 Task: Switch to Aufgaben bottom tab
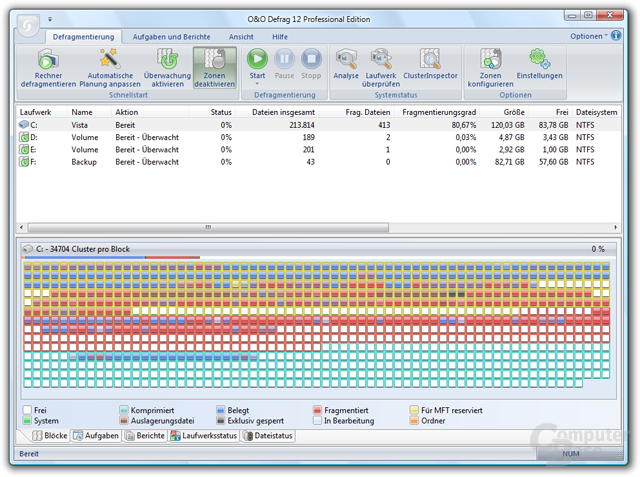pyautogui.click(x=96, y=436)
